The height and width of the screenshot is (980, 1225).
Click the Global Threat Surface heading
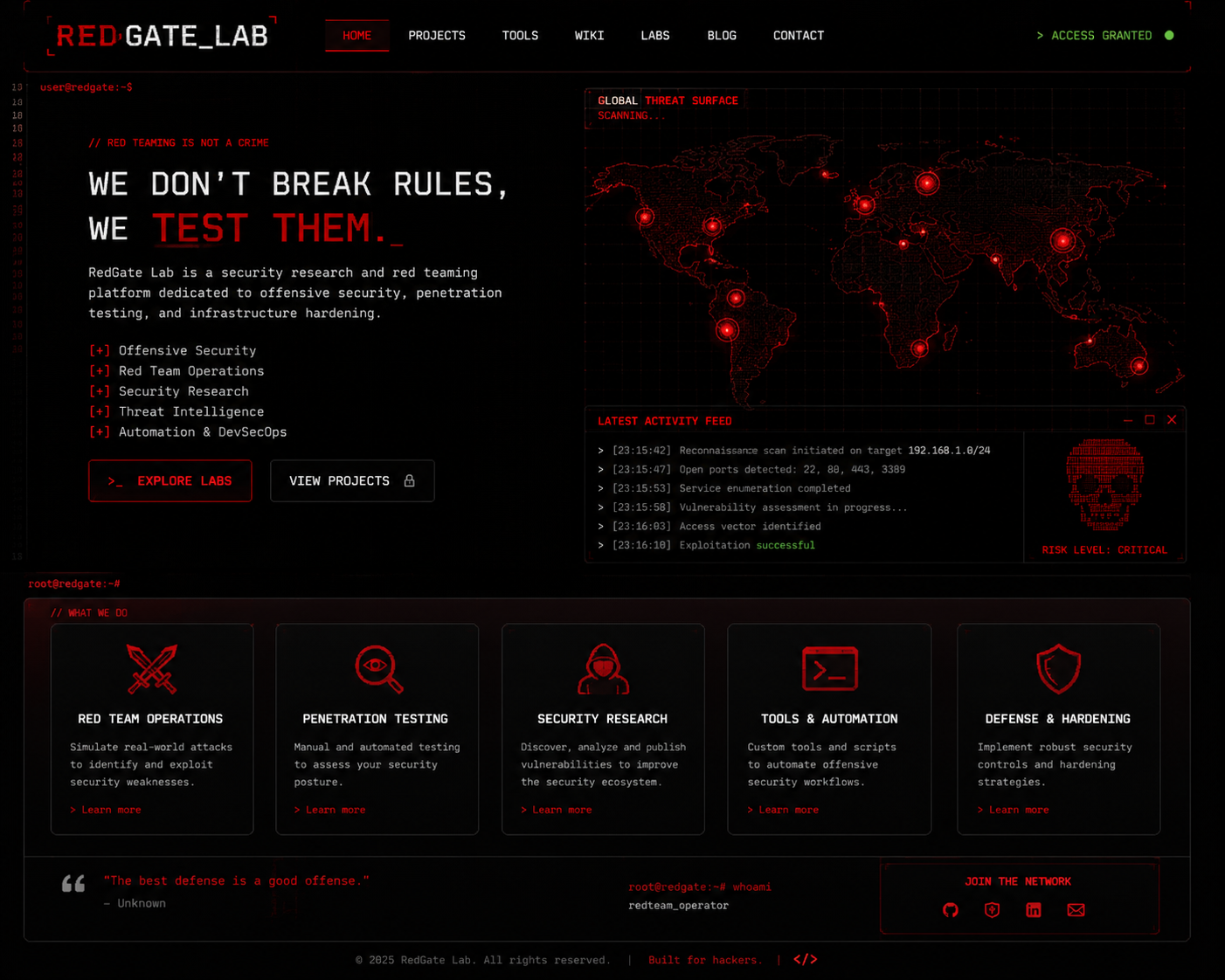pos(668,100)
